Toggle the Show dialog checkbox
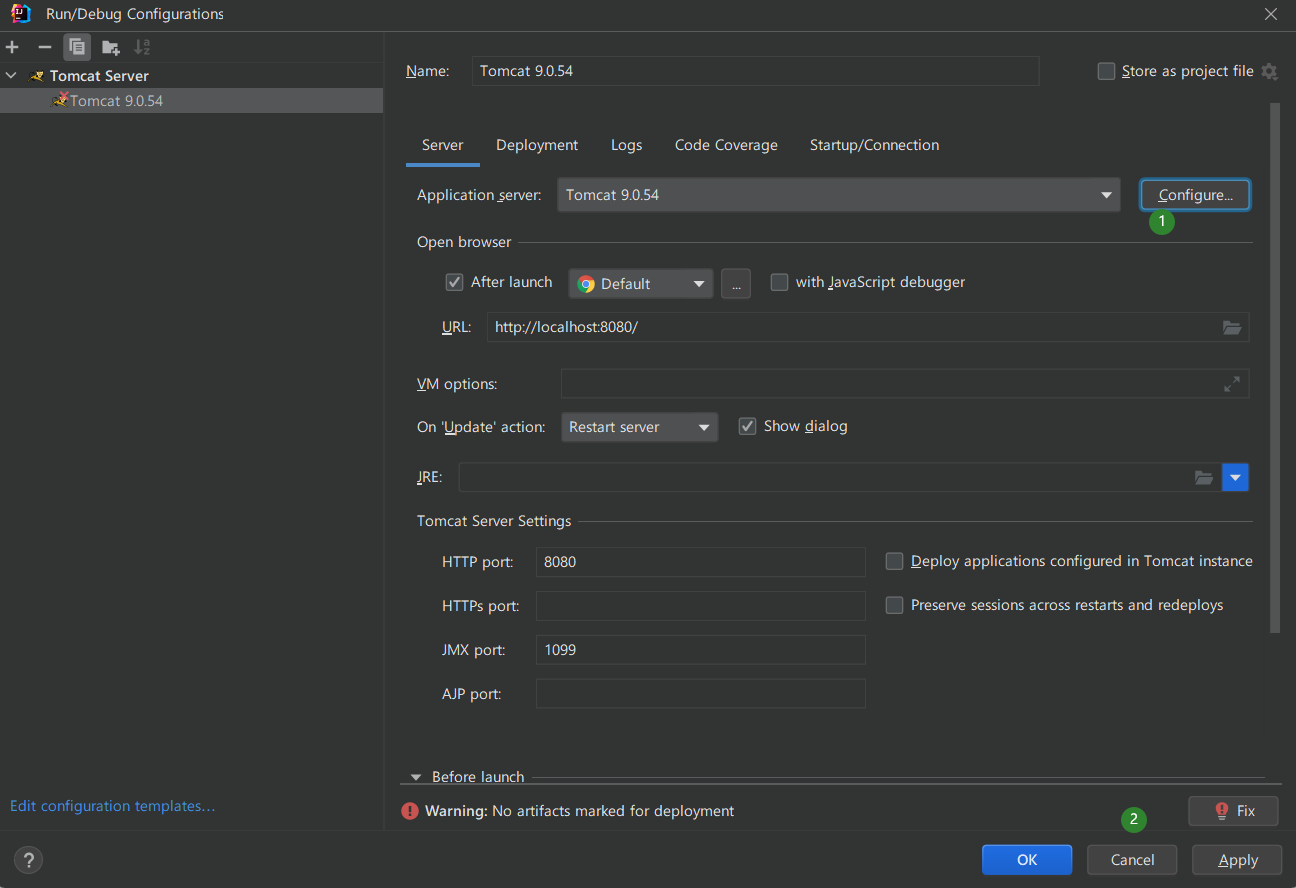This screenshot has height=888, width=1296. [x=747, y=426]
